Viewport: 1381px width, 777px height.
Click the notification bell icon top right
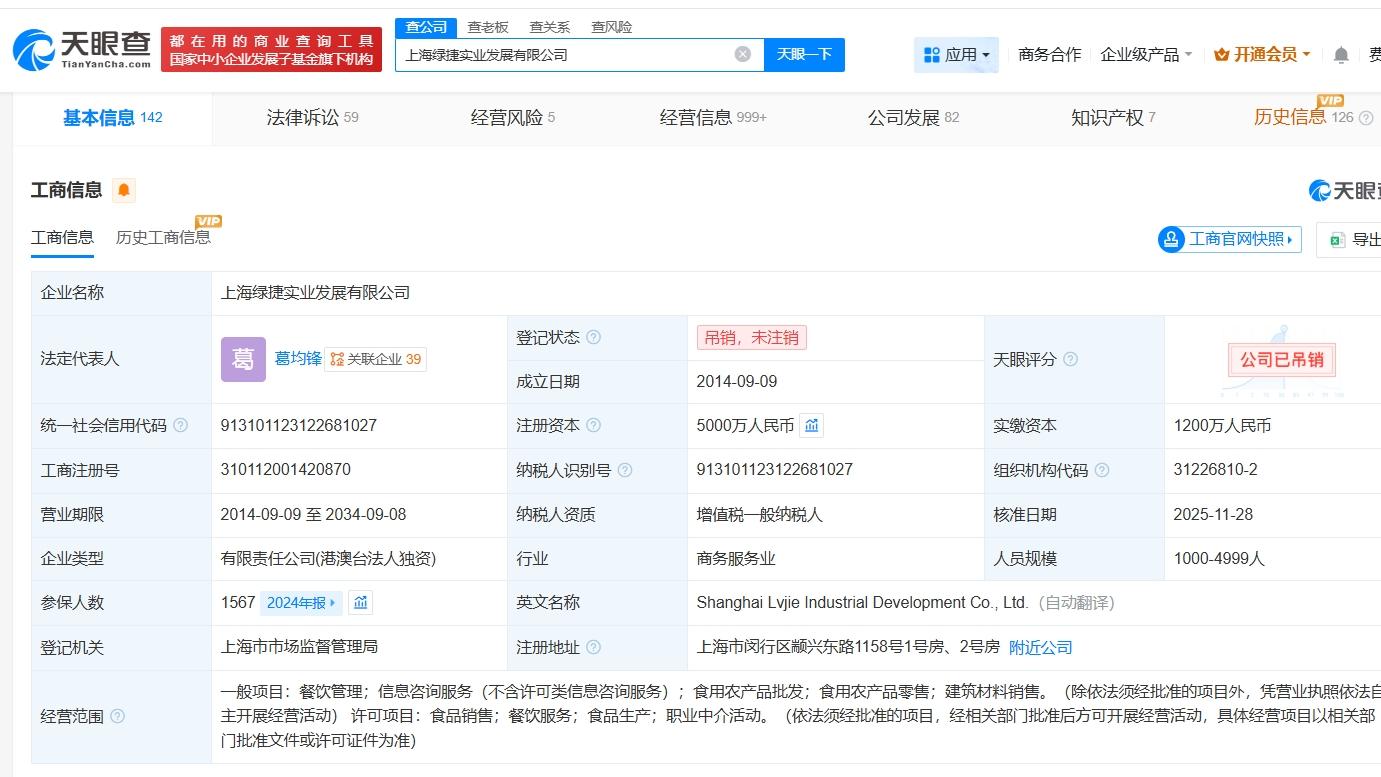[1340, 56]
